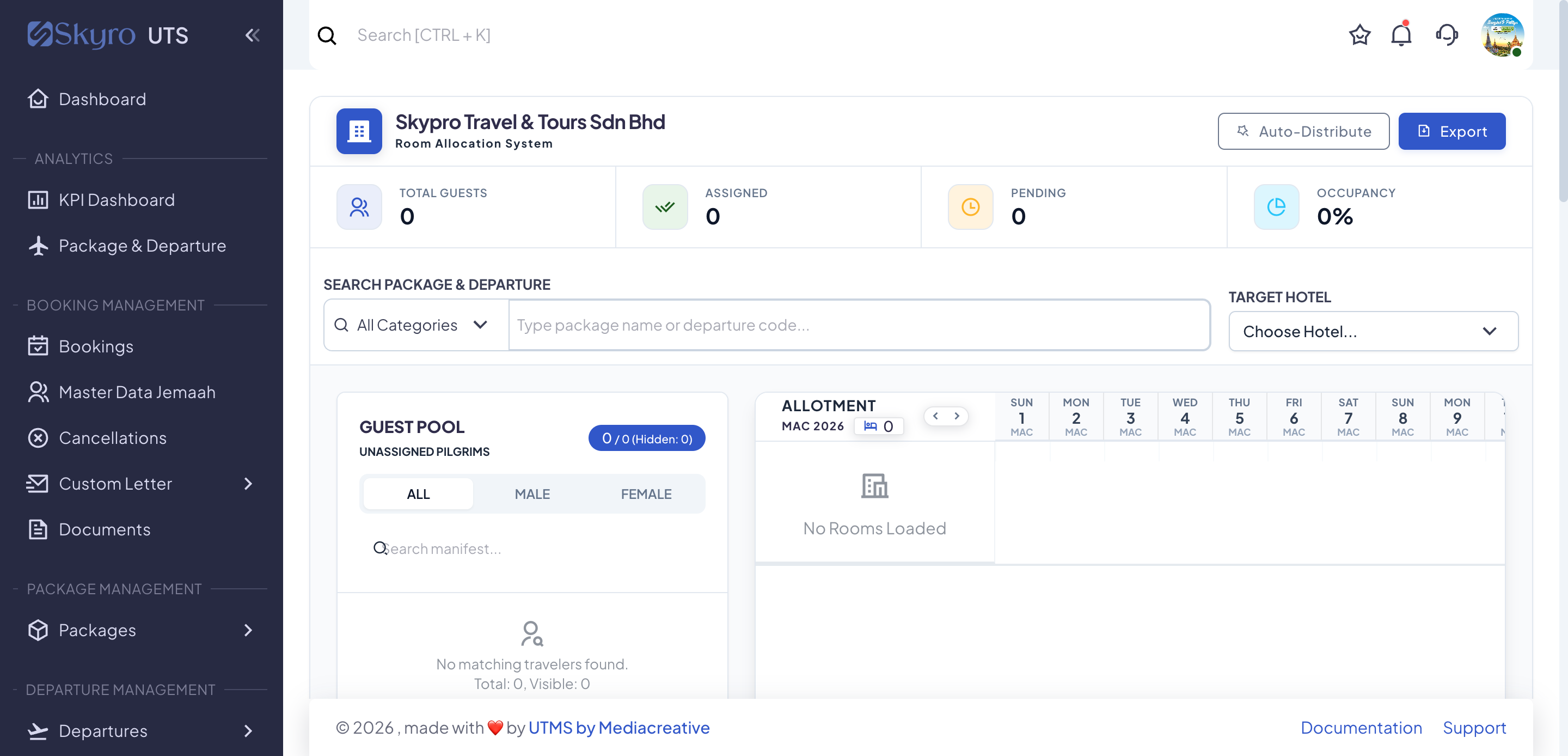Select Tuesday 3 MAC column
1568x756 pixels.
(1130, 417)
